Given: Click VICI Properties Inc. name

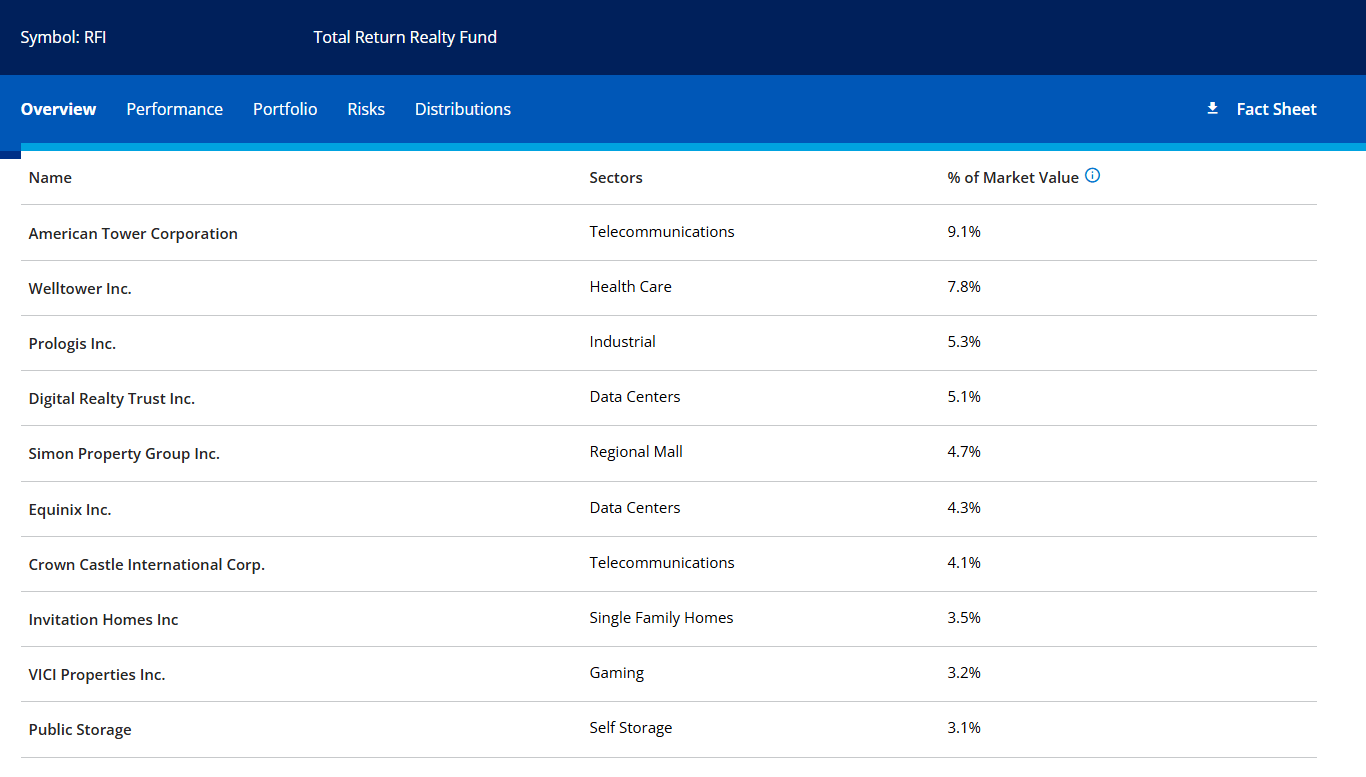Looking at the screenshot, I should tap(97, 675).
